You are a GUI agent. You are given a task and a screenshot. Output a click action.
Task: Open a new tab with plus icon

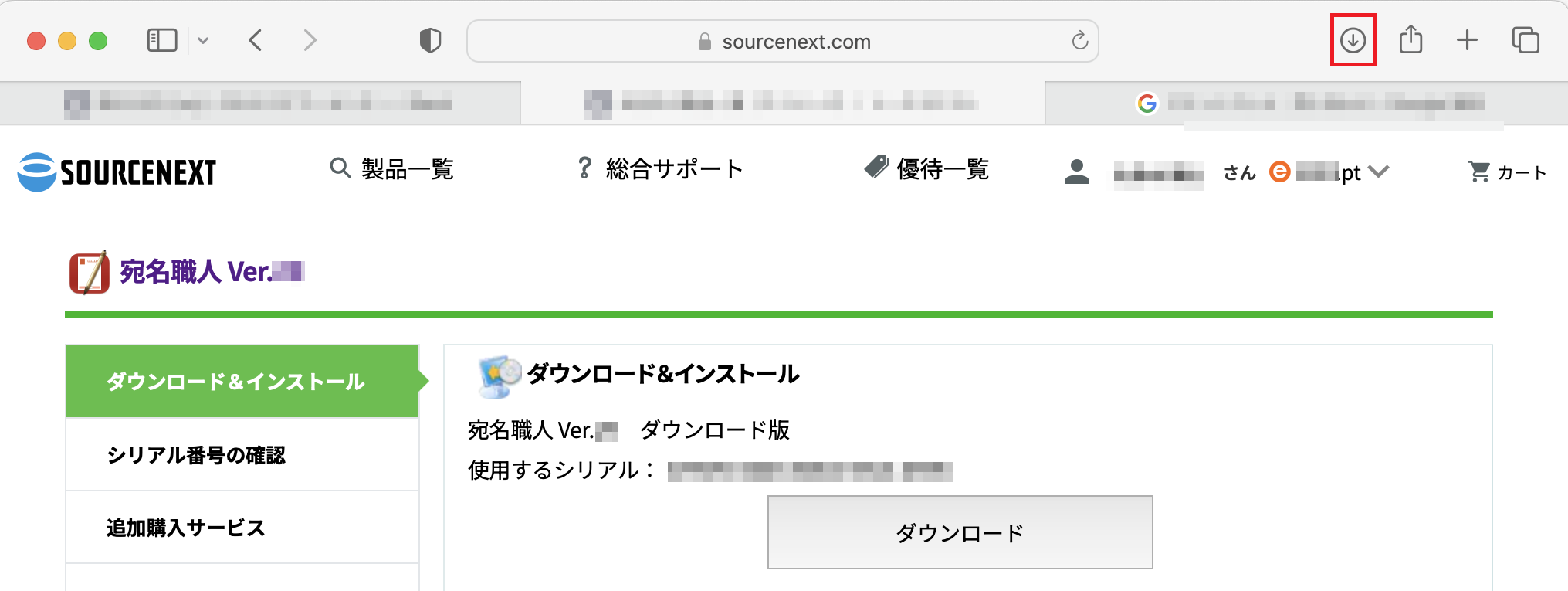point(1467,40)
